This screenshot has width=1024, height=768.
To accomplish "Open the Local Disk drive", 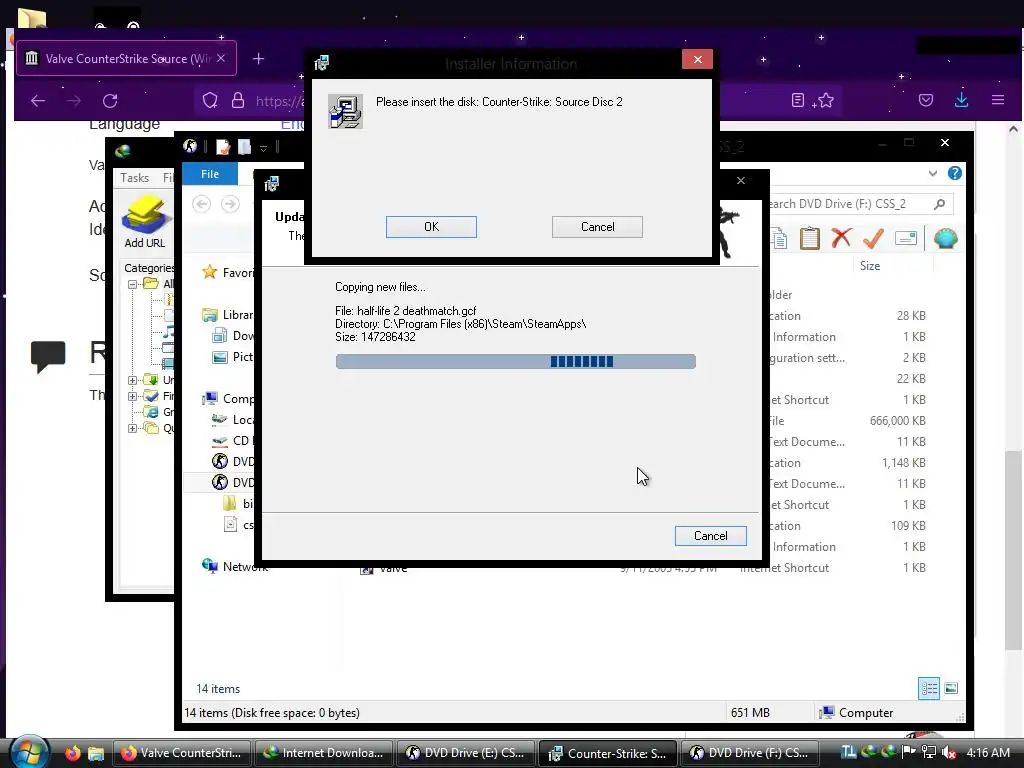I will 232,419.
